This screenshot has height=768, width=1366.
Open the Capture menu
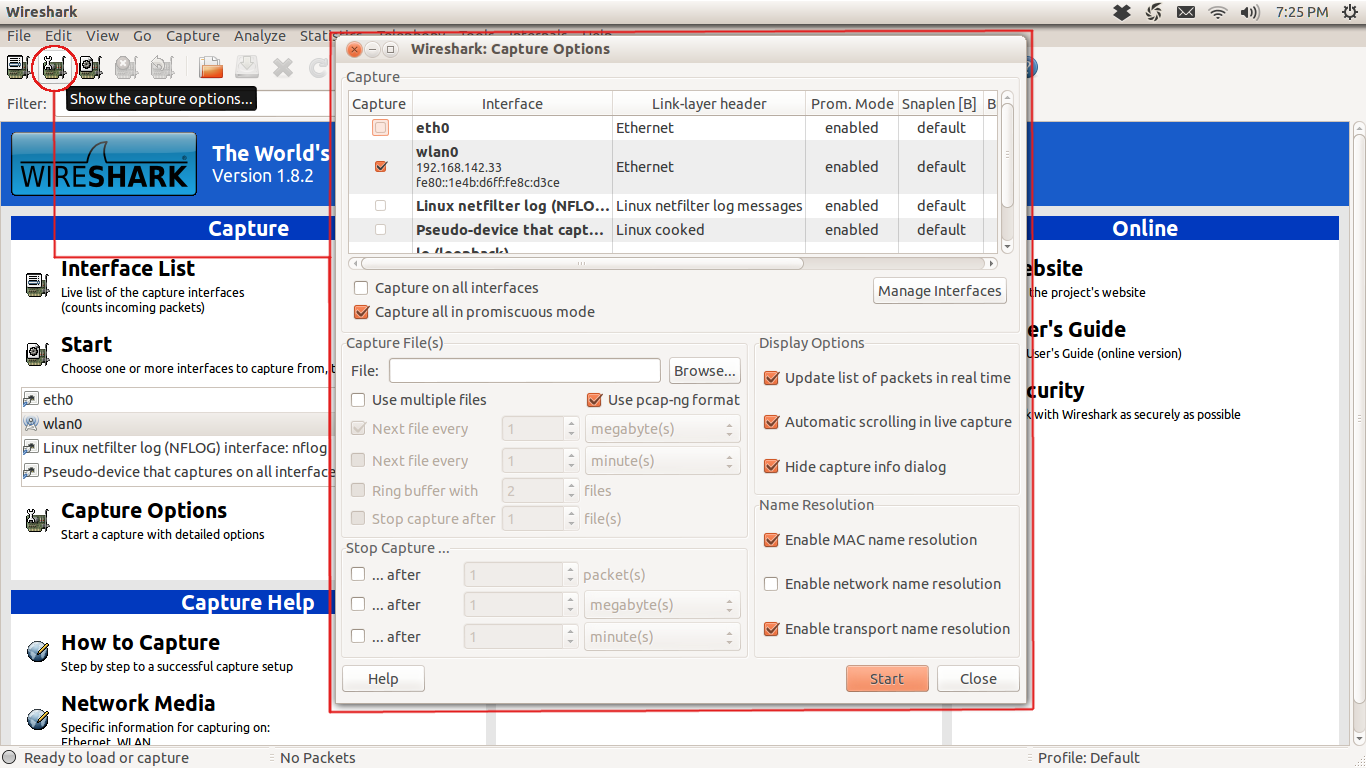[193, 36]
